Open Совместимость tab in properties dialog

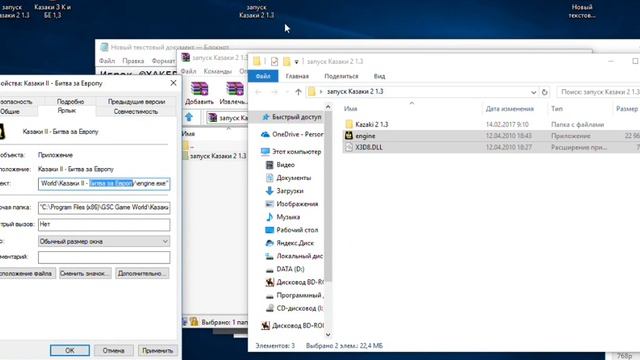coord(136,111)
